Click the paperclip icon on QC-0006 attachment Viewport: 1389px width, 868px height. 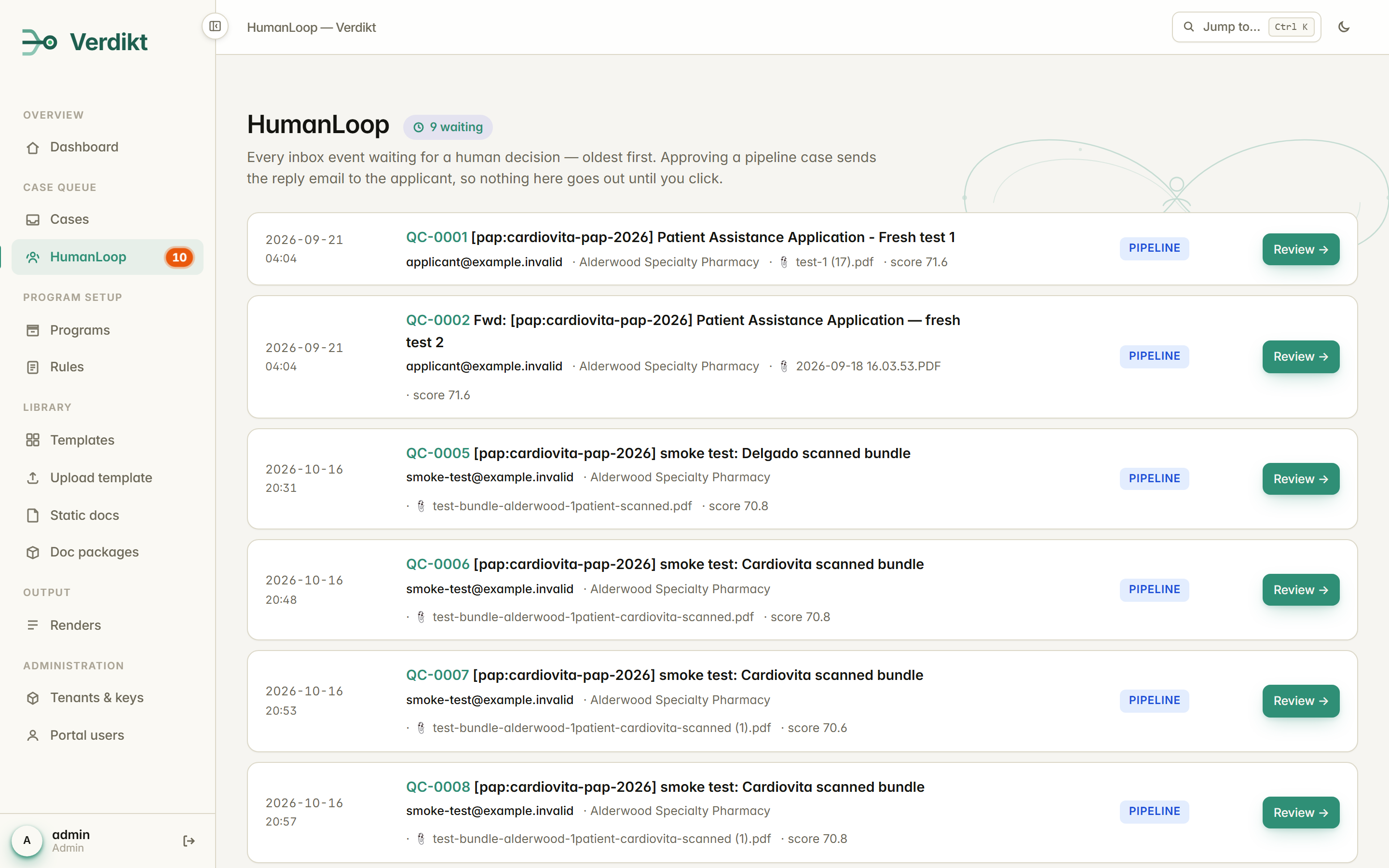click(421, 617)
